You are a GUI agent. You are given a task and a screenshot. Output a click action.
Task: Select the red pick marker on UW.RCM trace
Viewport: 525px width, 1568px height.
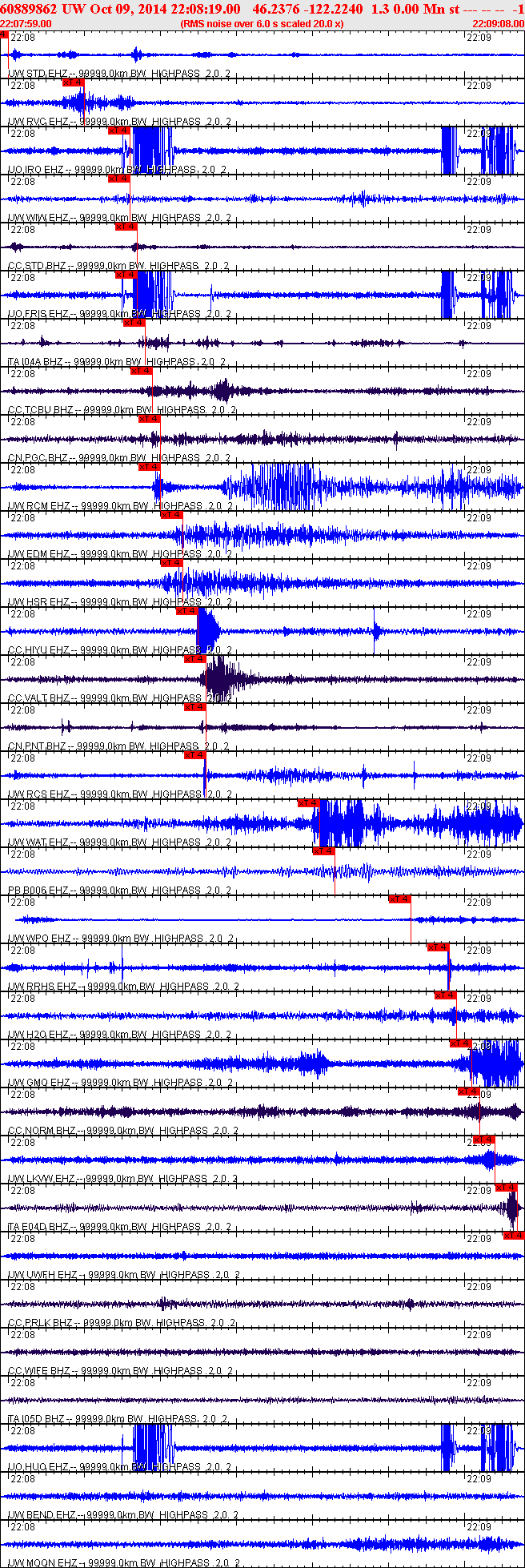pyautogui.click(x=150, y=467)
